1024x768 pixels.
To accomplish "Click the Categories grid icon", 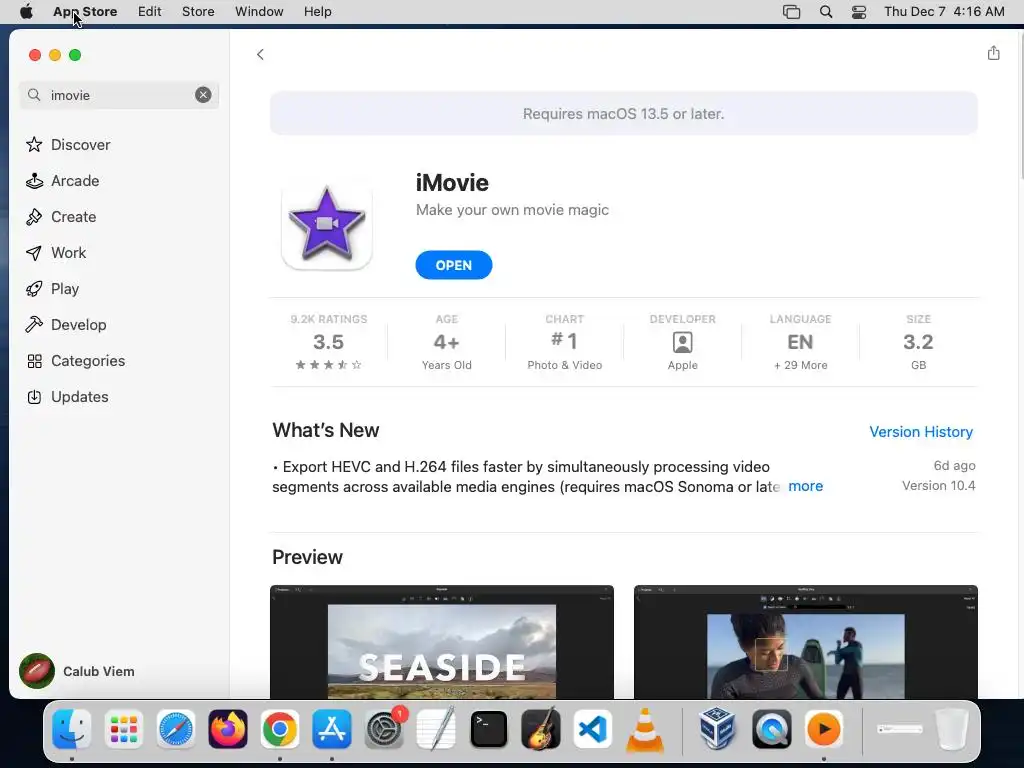I will click(34, 360).
